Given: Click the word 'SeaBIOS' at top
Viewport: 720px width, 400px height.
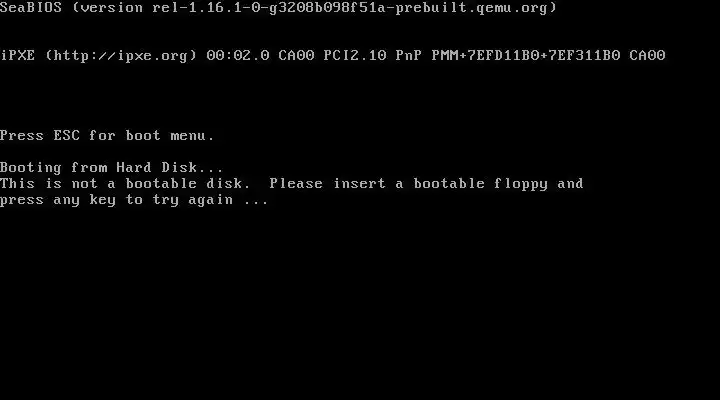Looking at the screenshot, I should 31,7.
